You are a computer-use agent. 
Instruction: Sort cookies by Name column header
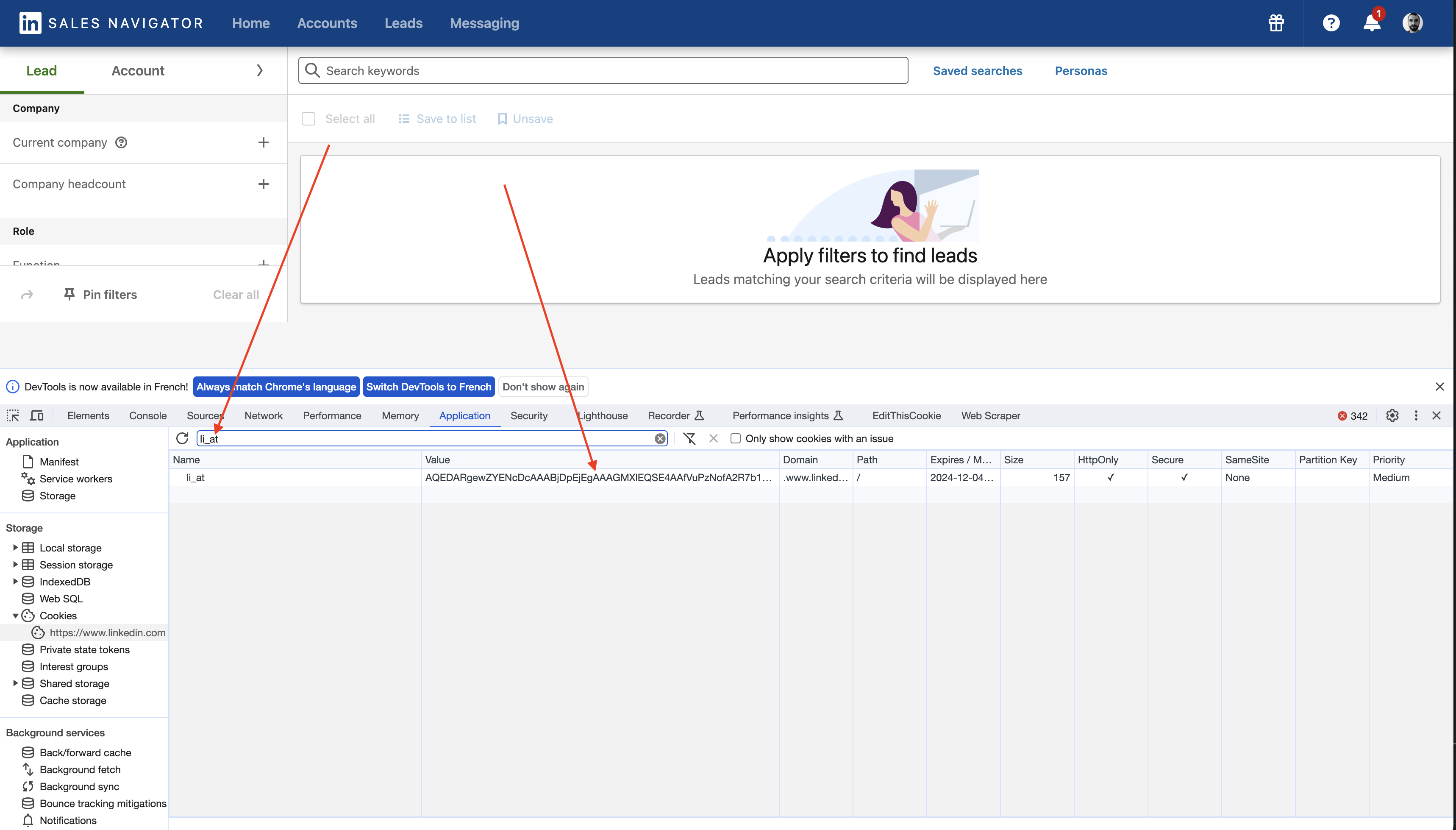coord(295,460)
